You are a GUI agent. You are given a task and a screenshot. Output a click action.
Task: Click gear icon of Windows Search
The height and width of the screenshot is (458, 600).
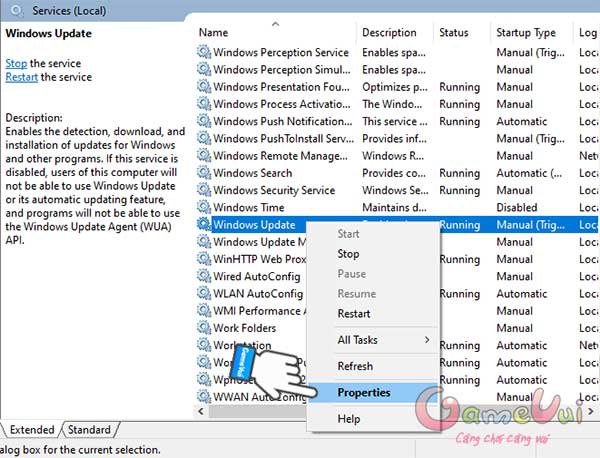point(204,173)
